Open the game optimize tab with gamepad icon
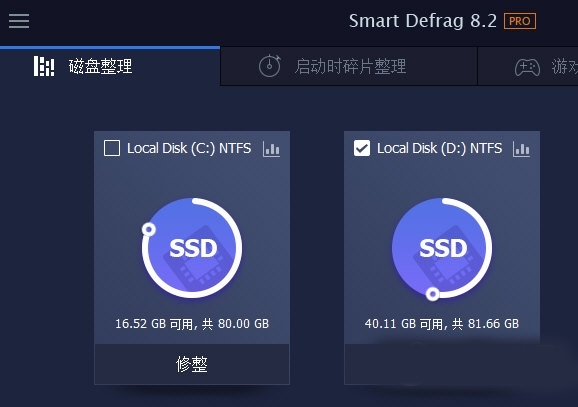 528,66
